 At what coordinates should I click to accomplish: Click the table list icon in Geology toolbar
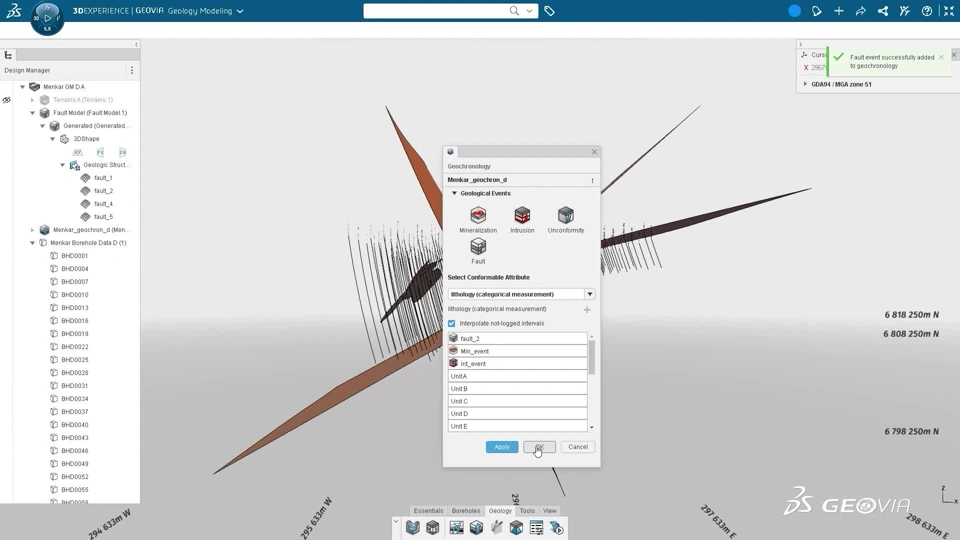(x=536, y=528)
